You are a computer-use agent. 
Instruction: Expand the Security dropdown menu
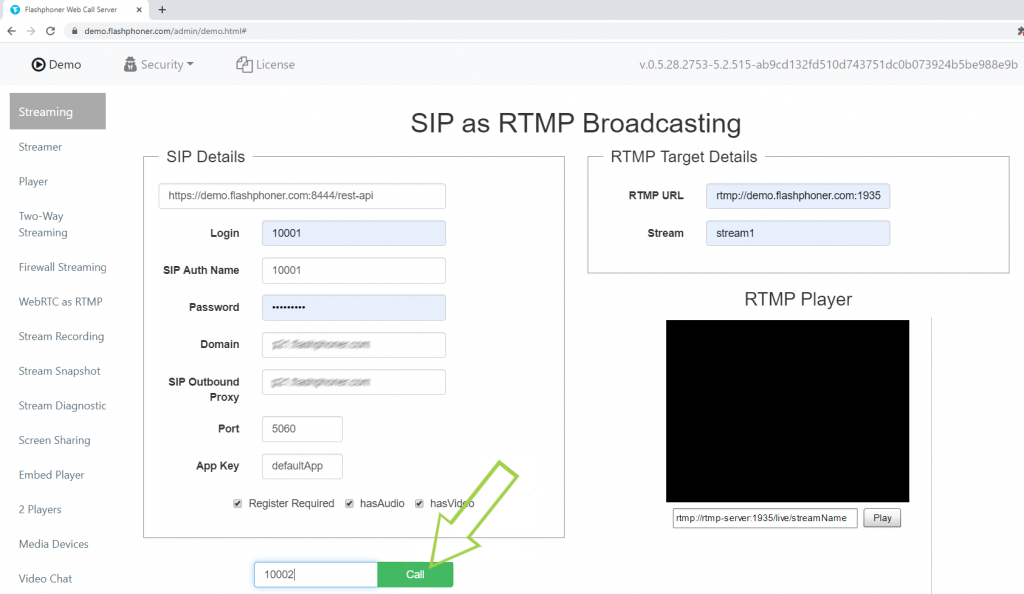click(159, 65)
